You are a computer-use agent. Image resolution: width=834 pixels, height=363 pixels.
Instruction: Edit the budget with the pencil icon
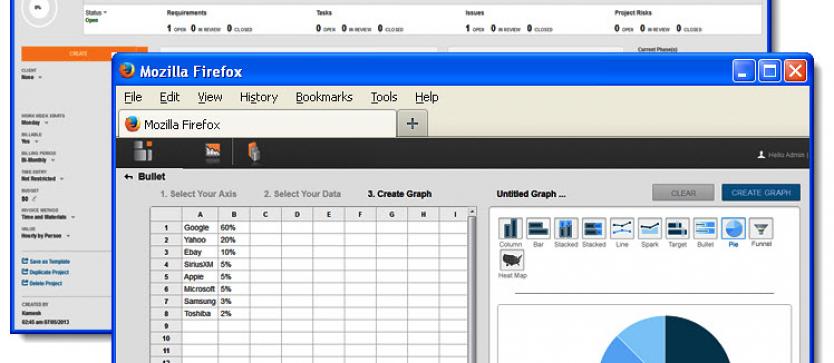point(34,199)
